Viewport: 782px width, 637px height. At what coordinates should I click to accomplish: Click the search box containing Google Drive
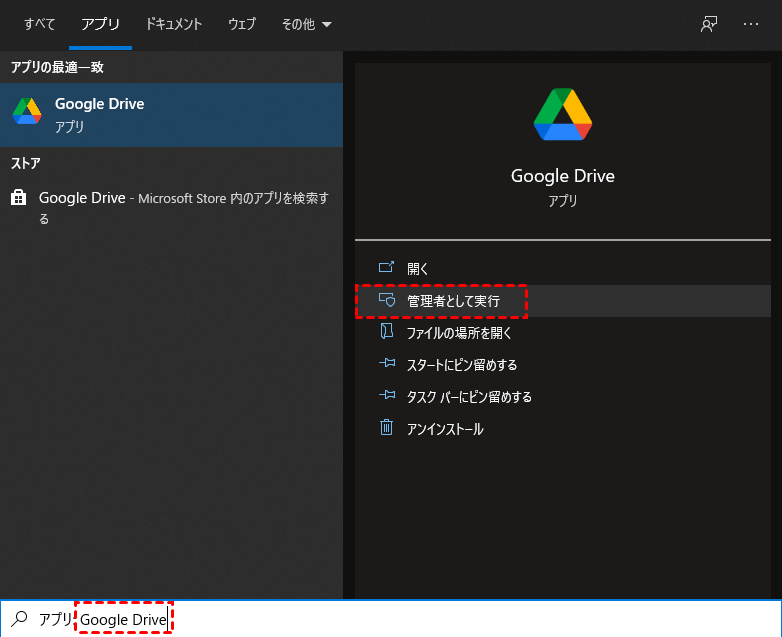(391, 619)
